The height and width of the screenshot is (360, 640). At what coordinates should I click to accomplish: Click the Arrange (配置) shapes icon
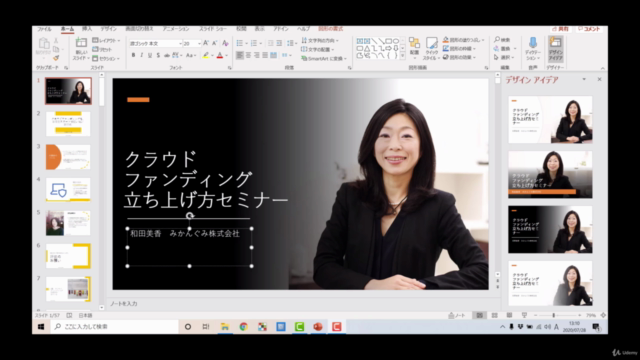[x=414, y=43]
